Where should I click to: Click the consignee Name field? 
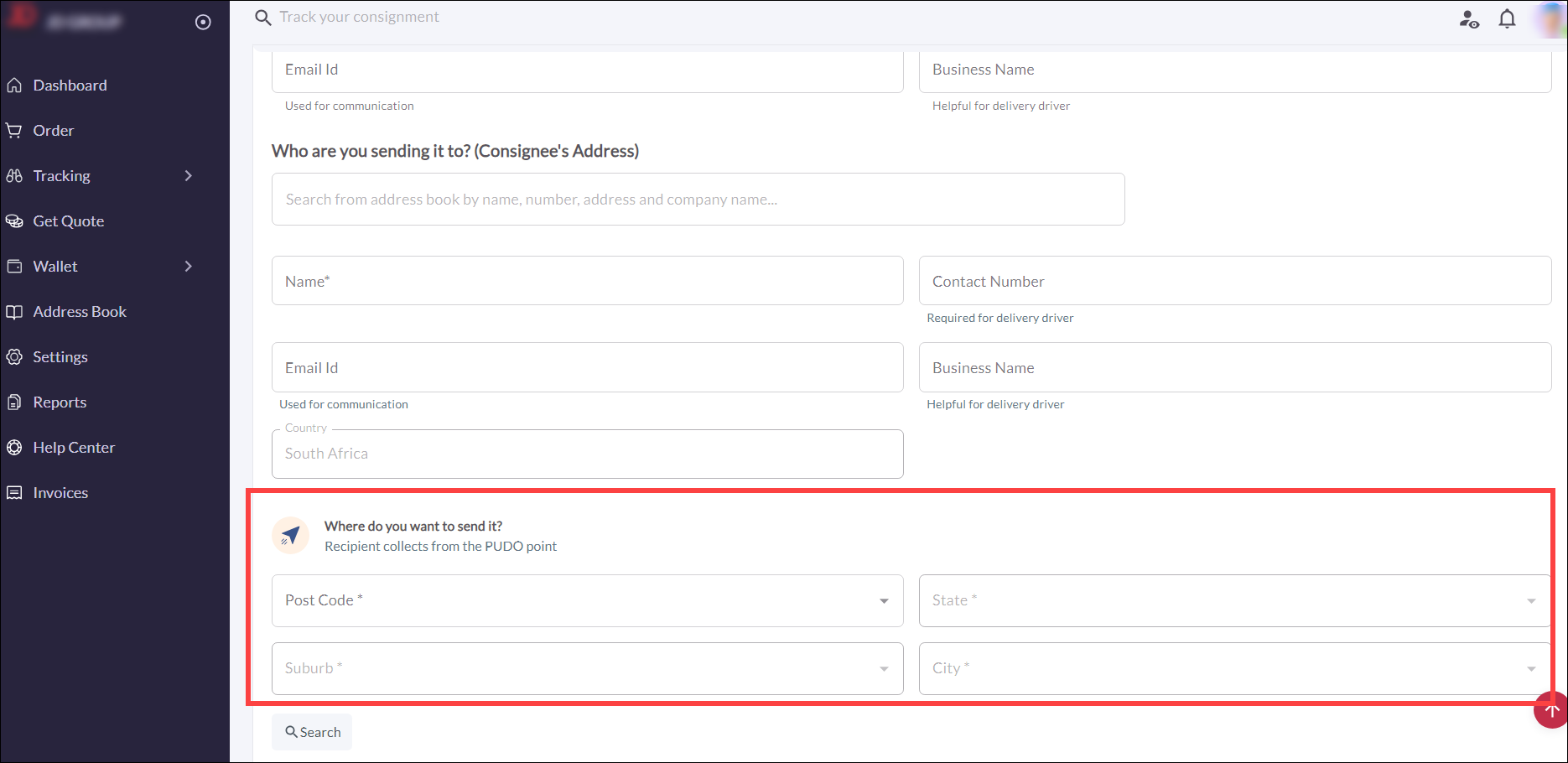click(587, 281)
